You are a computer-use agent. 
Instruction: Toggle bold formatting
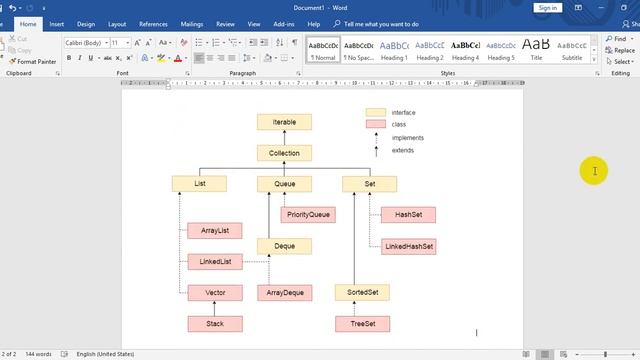69,58
